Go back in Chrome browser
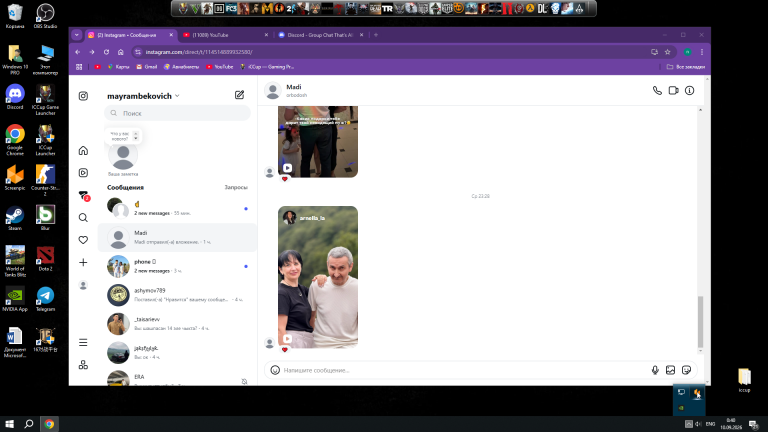The width and height of the screenshot is (768, 432). click(x=78, y=52)
